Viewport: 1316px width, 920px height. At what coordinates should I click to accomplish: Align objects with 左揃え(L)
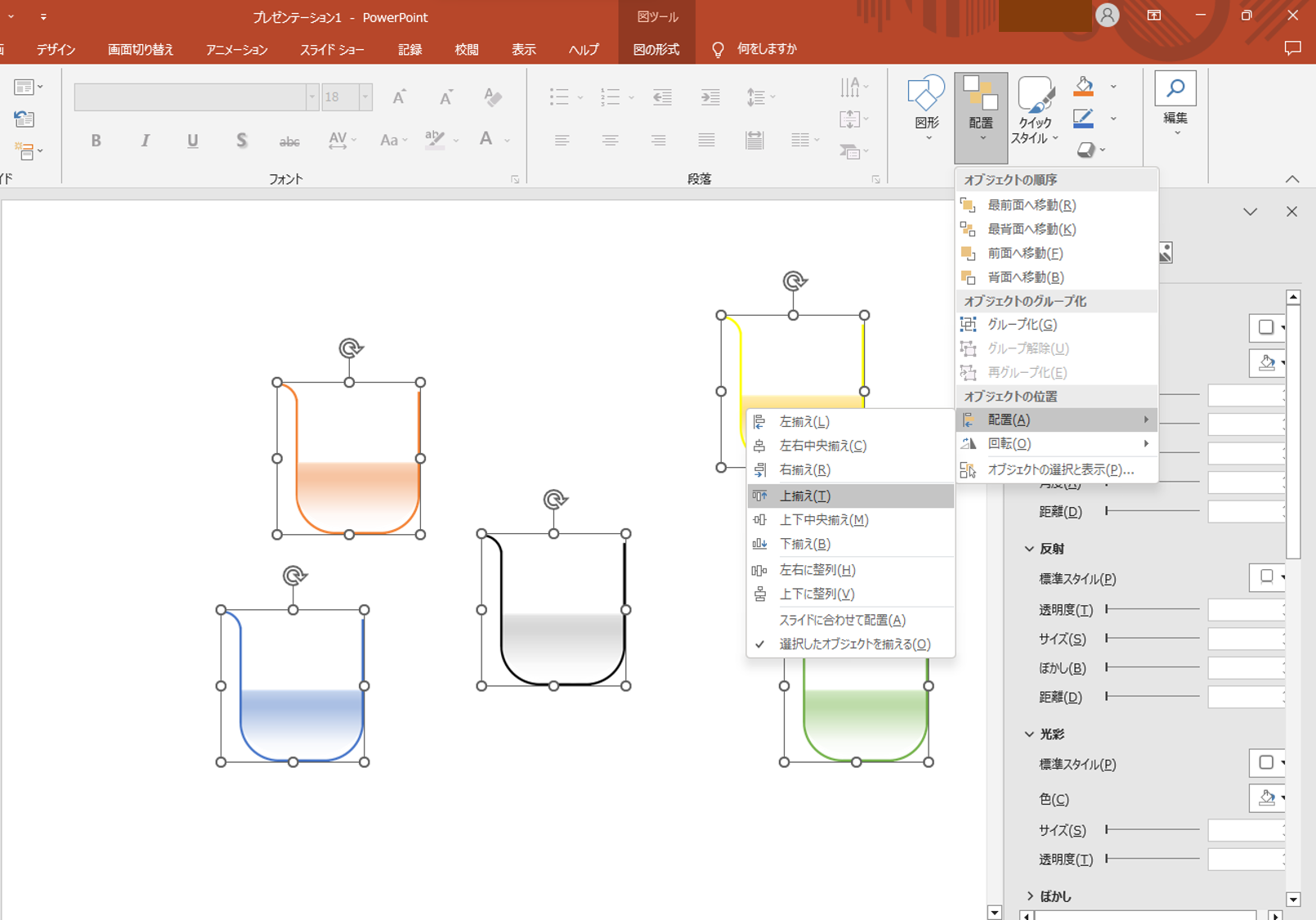(x=850, y=422)
